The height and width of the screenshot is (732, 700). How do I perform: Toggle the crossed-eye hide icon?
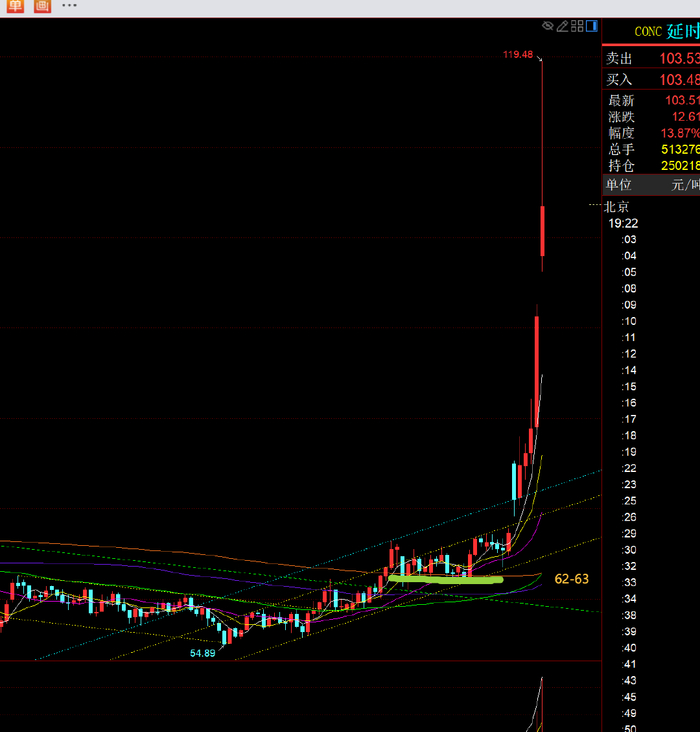[x=548, y=26]
